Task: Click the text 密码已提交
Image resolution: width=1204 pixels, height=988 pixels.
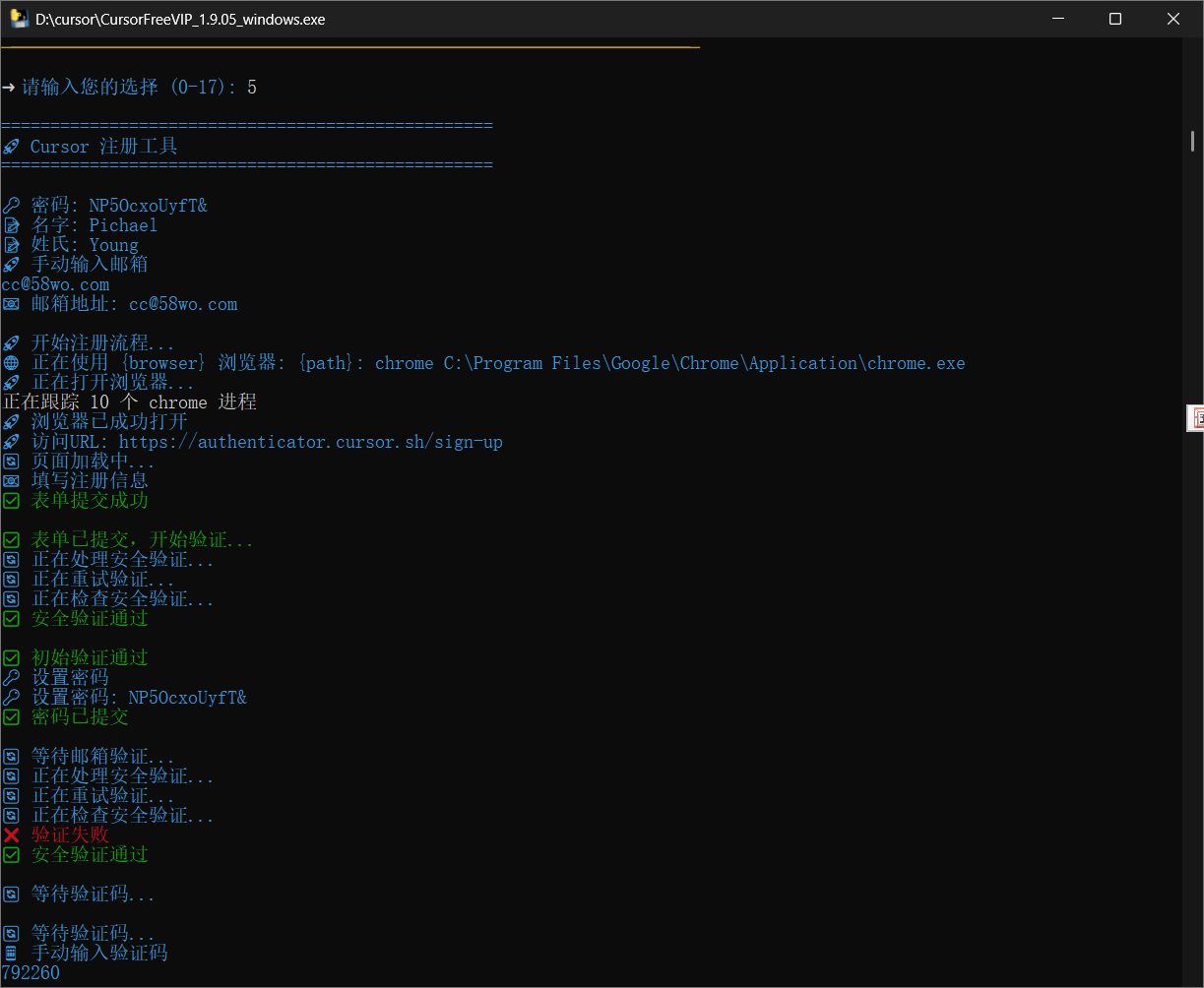Action: [x=80, y=717]
